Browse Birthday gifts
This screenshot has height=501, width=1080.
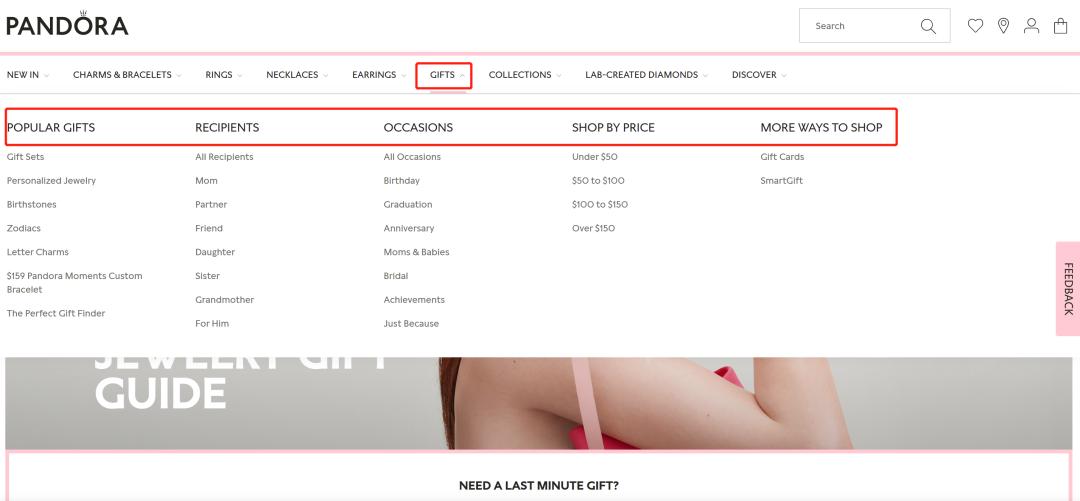pyautogui.click(x=402, y=181)
